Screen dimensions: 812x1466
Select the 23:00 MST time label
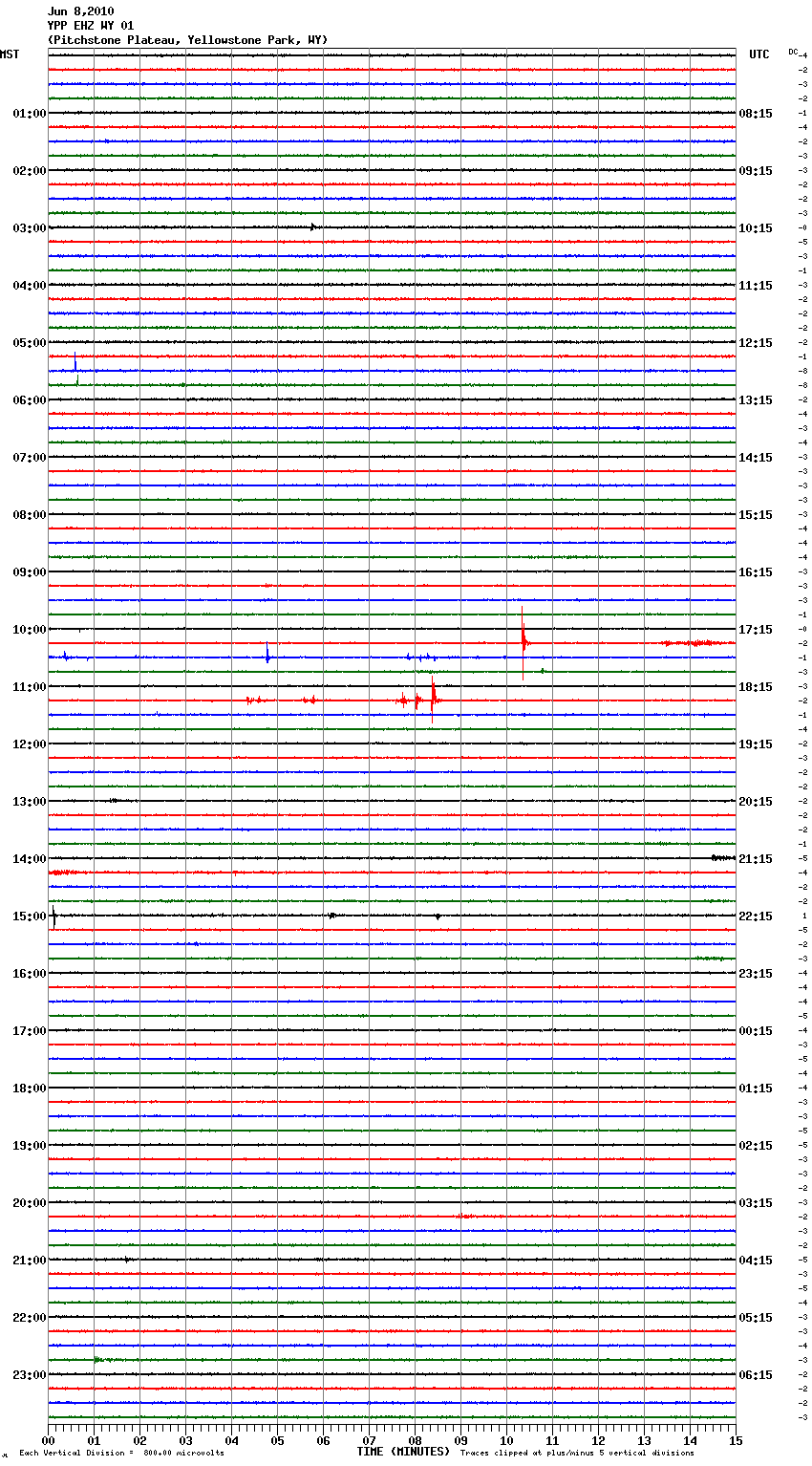(29, 1375)
